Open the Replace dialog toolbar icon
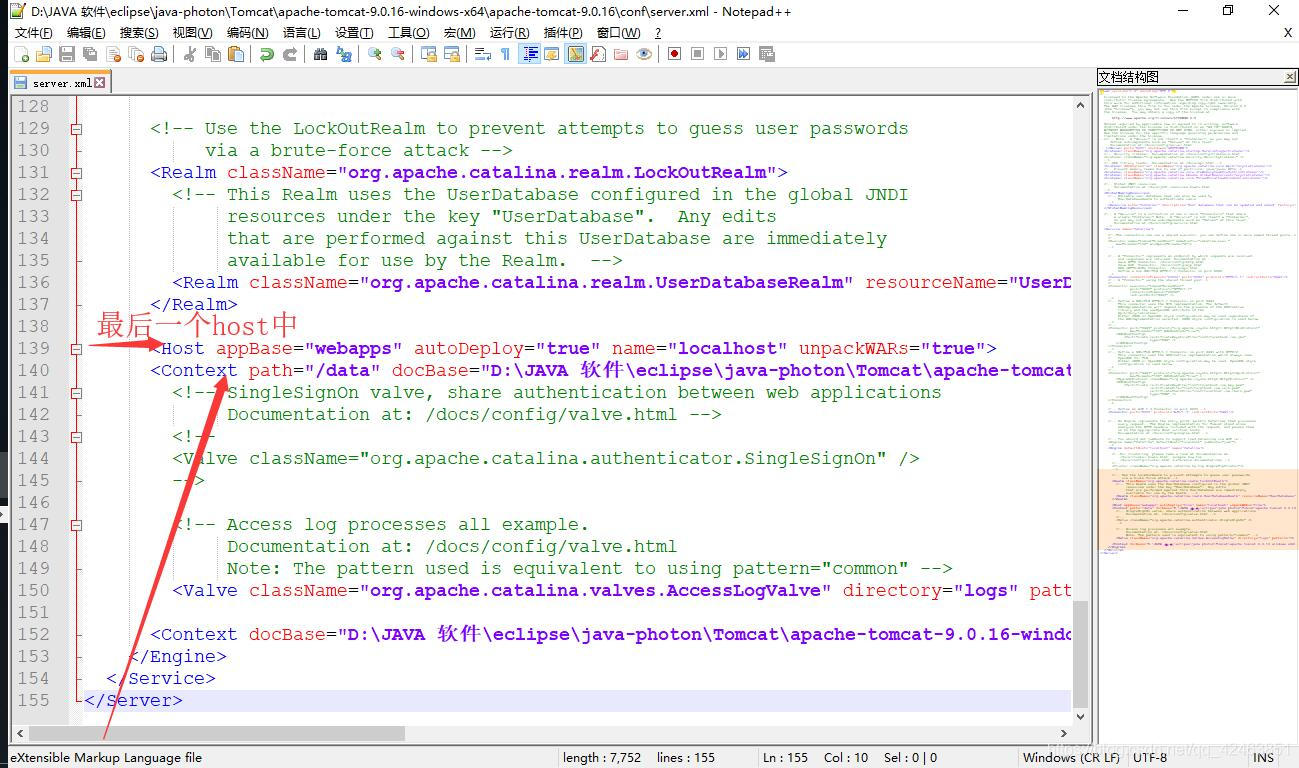 tap(343, 54)
